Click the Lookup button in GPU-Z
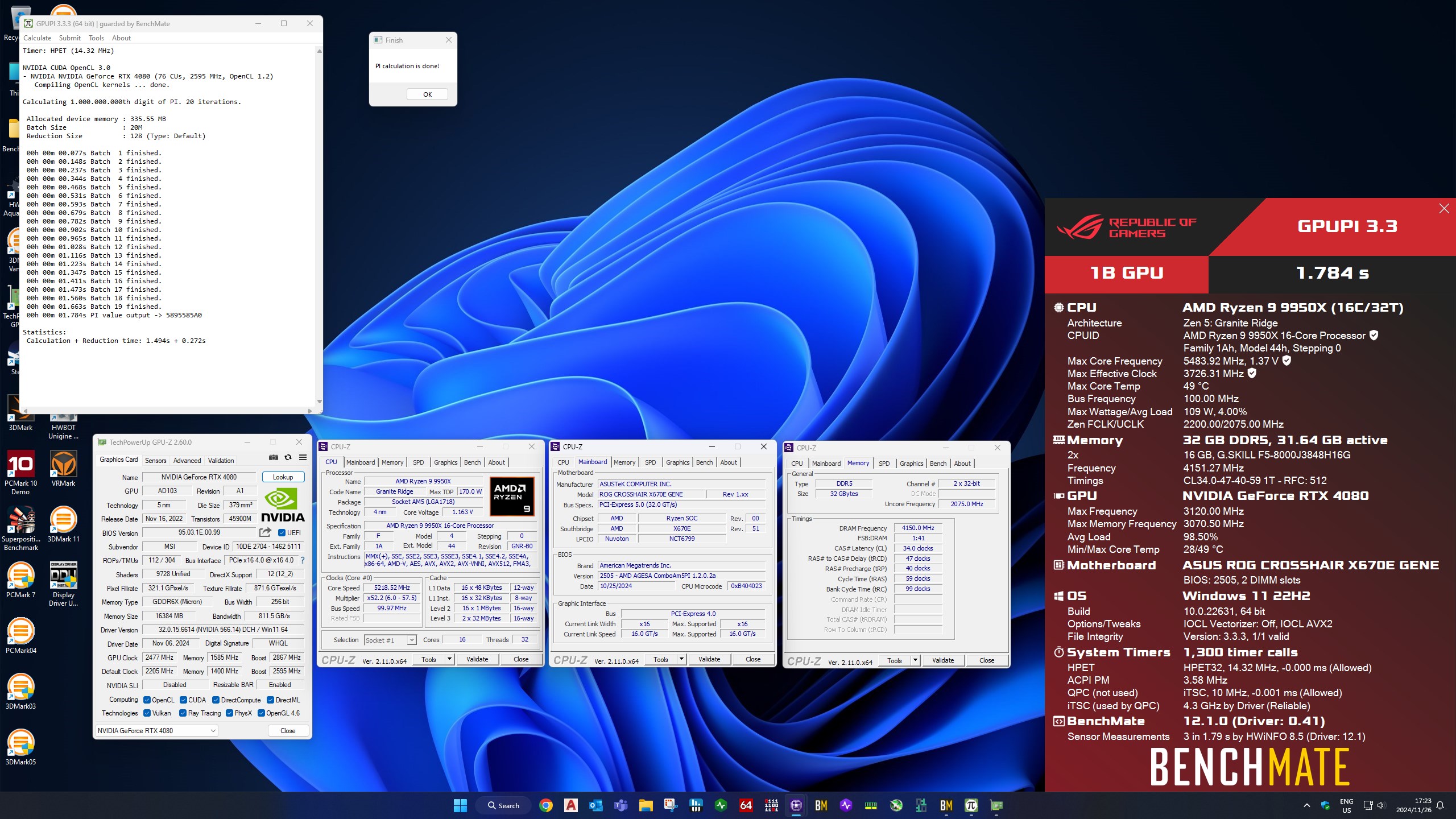The height and width of the screenshot is (819, 1456). (x=283, y=477)
